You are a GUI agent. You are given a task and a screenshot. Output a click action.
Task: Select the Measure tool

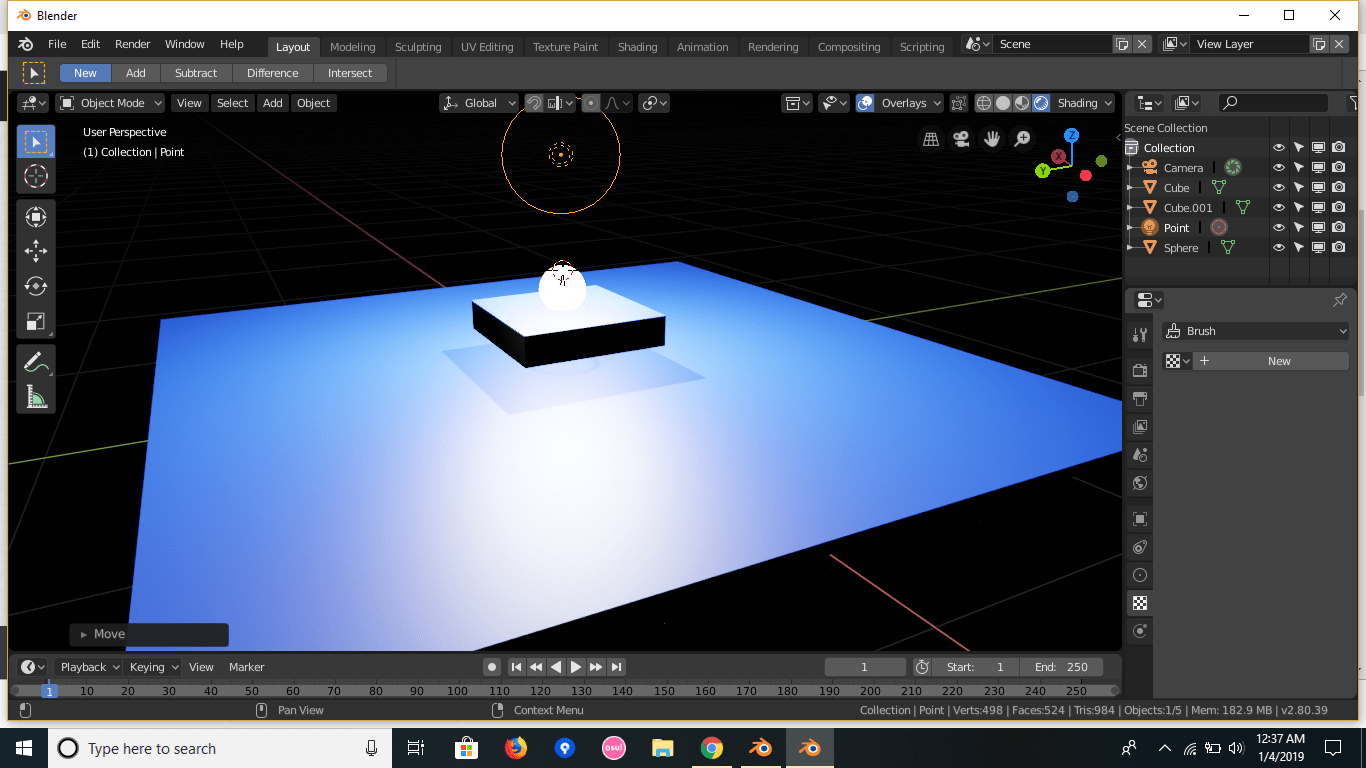click(x=36, y=394)
